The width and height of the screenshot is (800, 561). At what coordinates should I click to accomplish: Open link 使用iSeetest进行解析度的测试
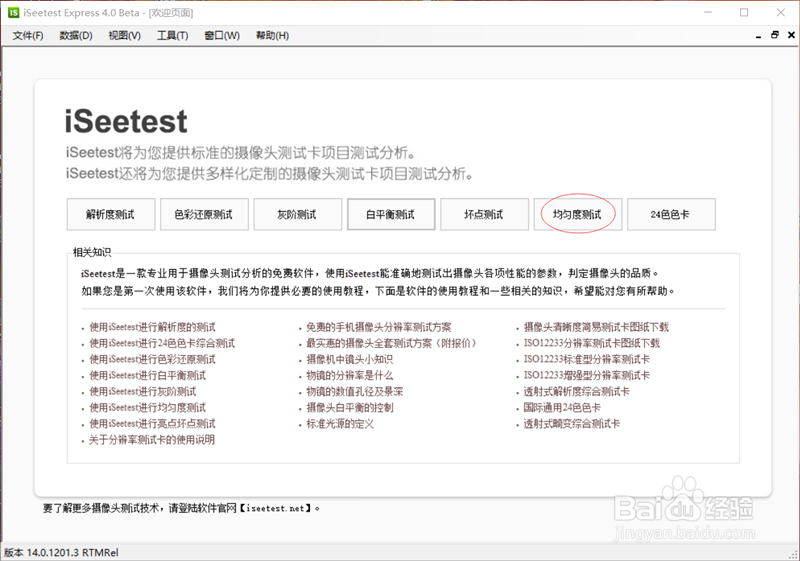point(152,327)
